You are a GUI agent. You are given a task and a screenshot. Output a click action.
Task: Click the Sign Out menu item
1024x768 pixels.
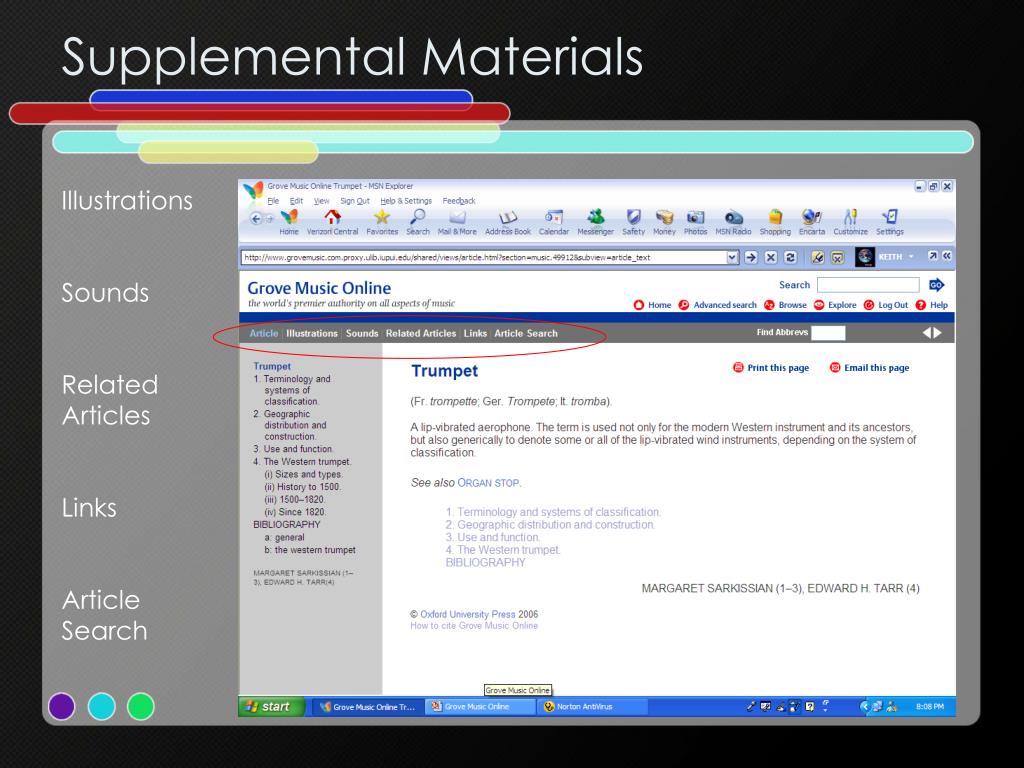[x=355, y=201]
